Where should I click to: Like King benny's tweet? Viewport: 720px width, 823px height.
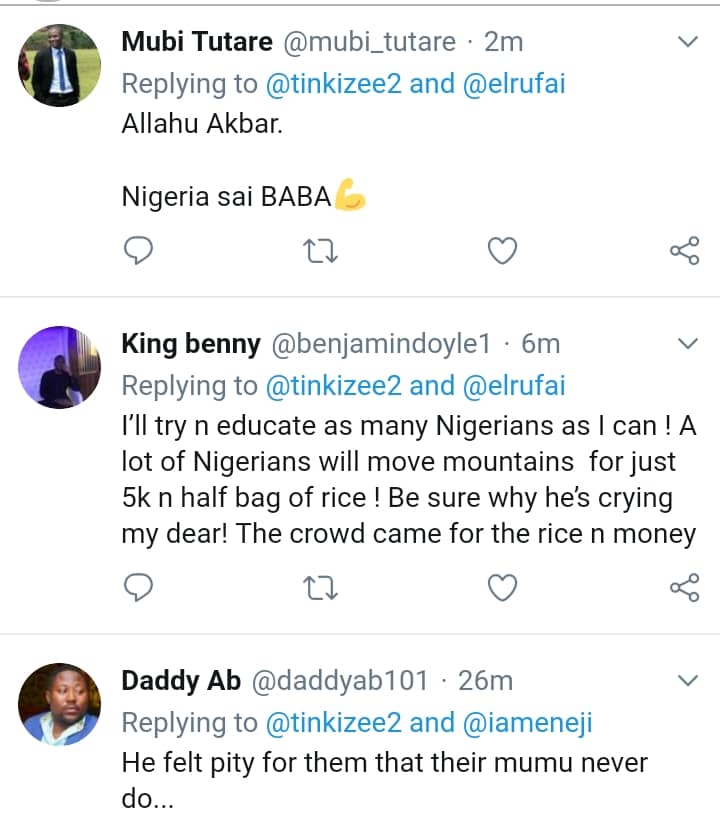click(502, 587)
